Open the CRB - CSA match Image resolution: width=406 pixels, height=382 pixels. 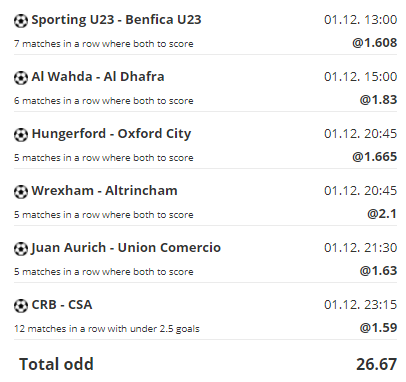click(x=62, y=305)
